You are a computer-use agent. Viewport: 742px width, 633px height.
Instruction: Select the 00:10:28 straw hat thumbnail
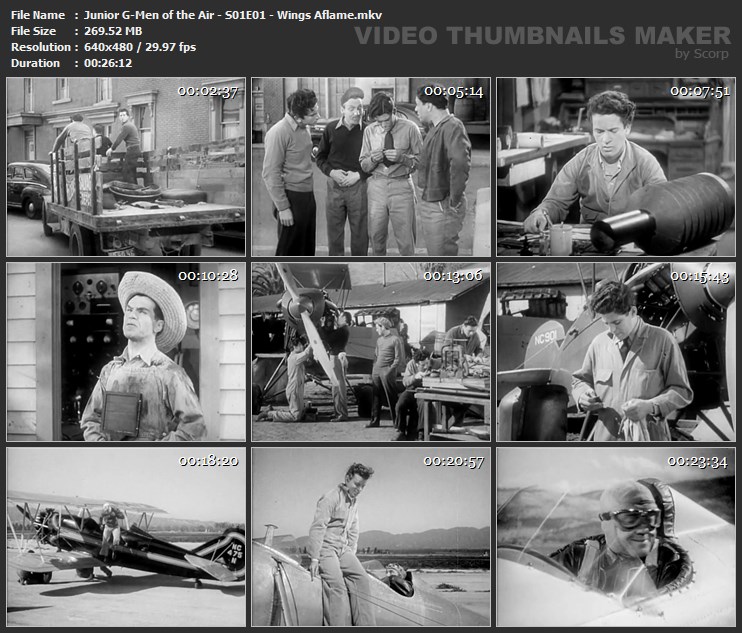click(126, 352)
